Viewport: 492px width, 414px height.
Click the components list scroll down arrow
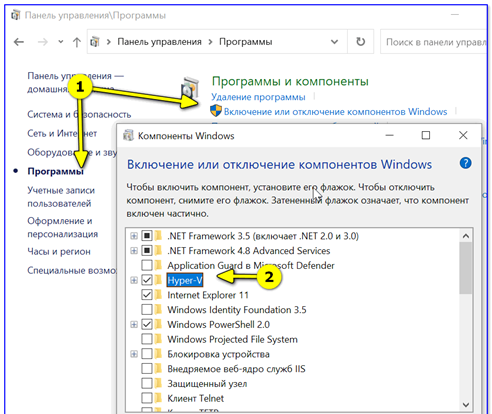[x=466, y=405]
